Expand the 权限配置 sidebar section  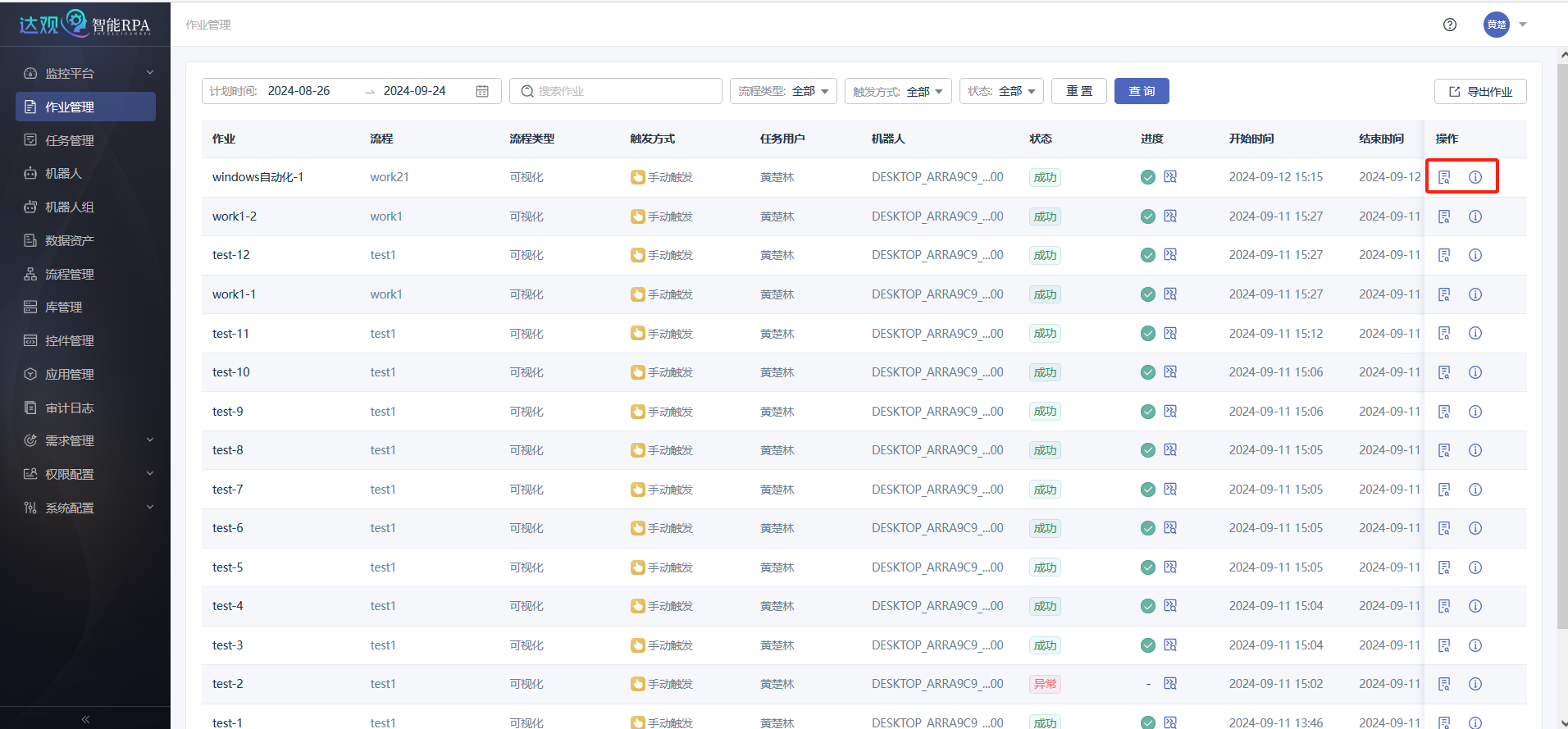(x=85, y=474)
